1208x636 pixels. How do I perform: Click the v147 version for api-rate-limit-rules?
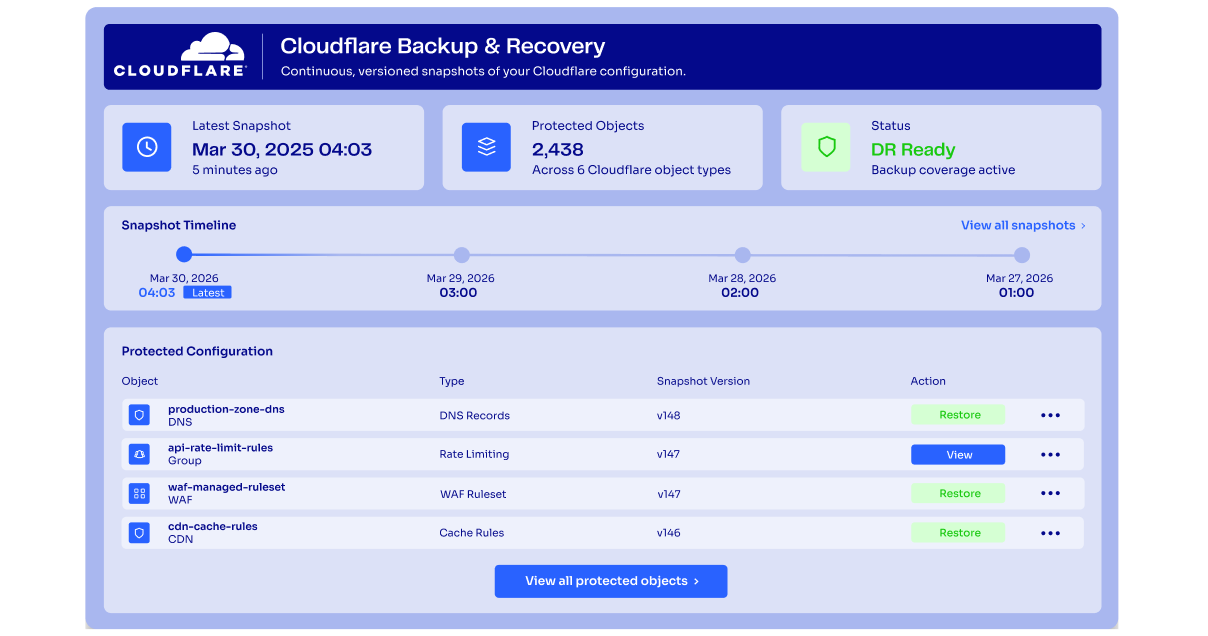click(668, 454)
